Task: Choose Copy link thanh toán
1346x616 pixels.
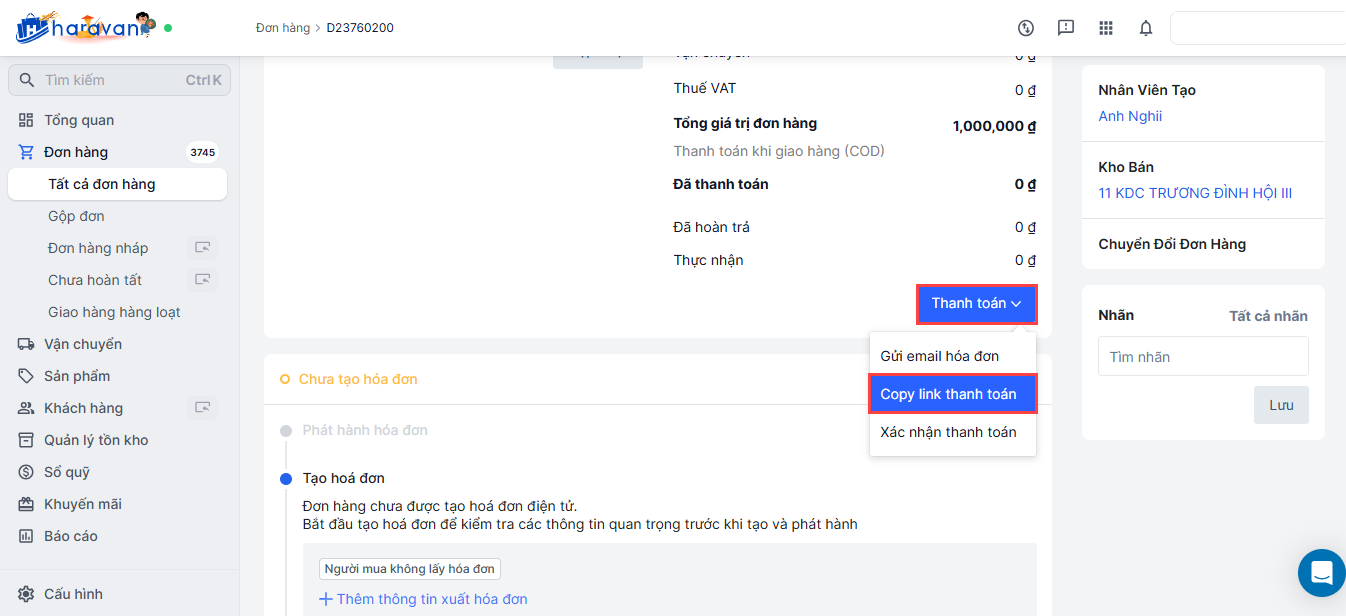Action: coord(952,394)
